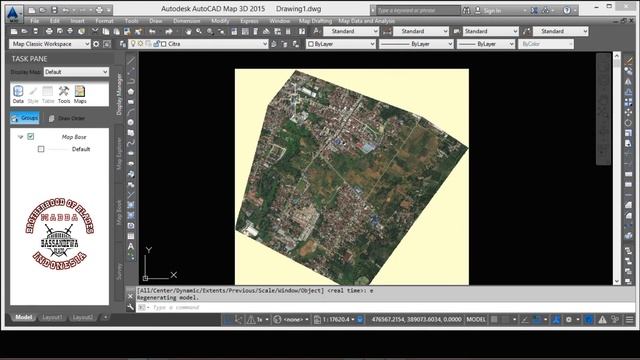
Task: Open the Draw menu
Action: (156, 21)
